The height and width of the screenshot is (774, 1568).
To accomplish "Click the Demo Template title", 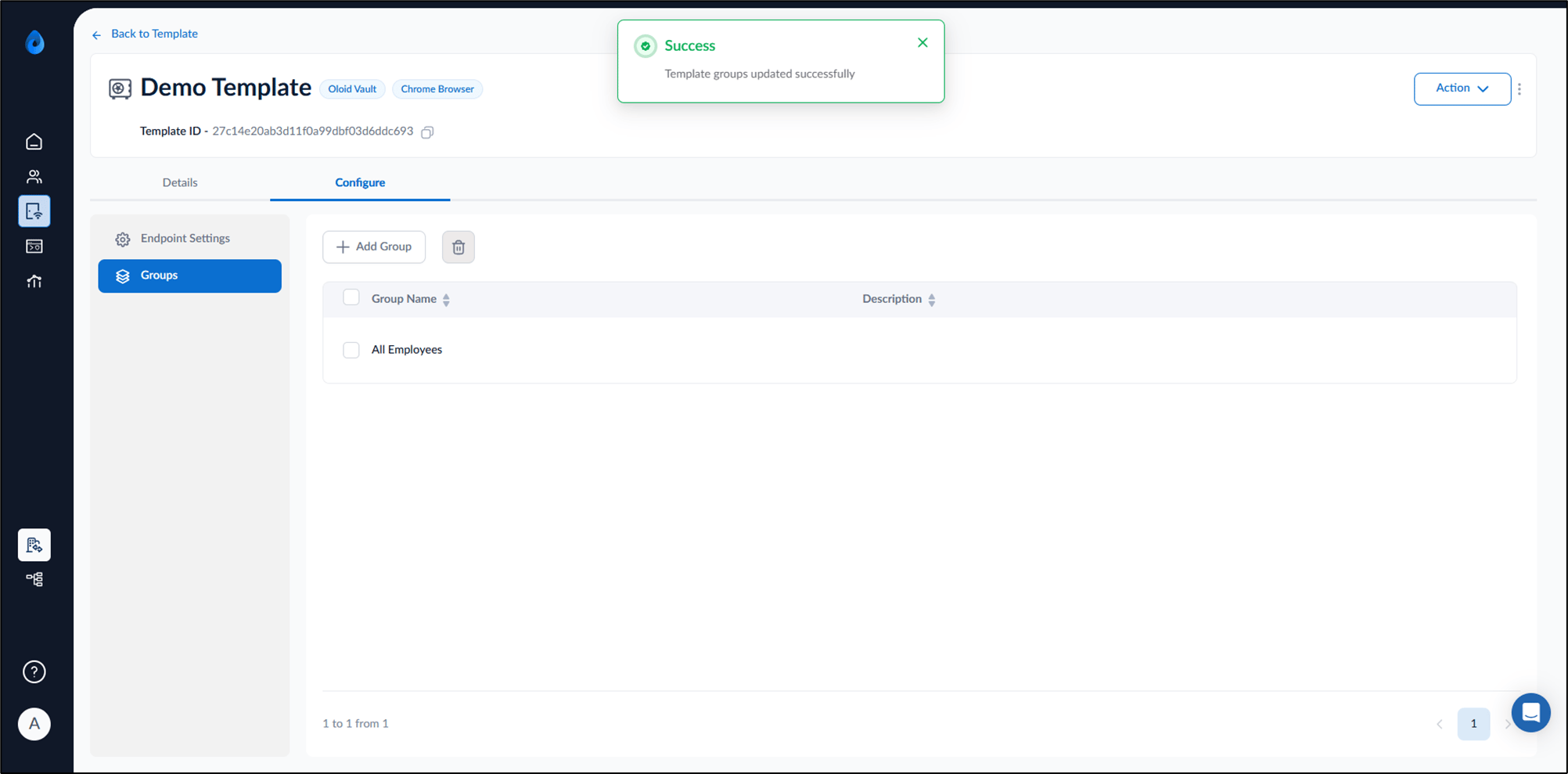I will point(225,88).
